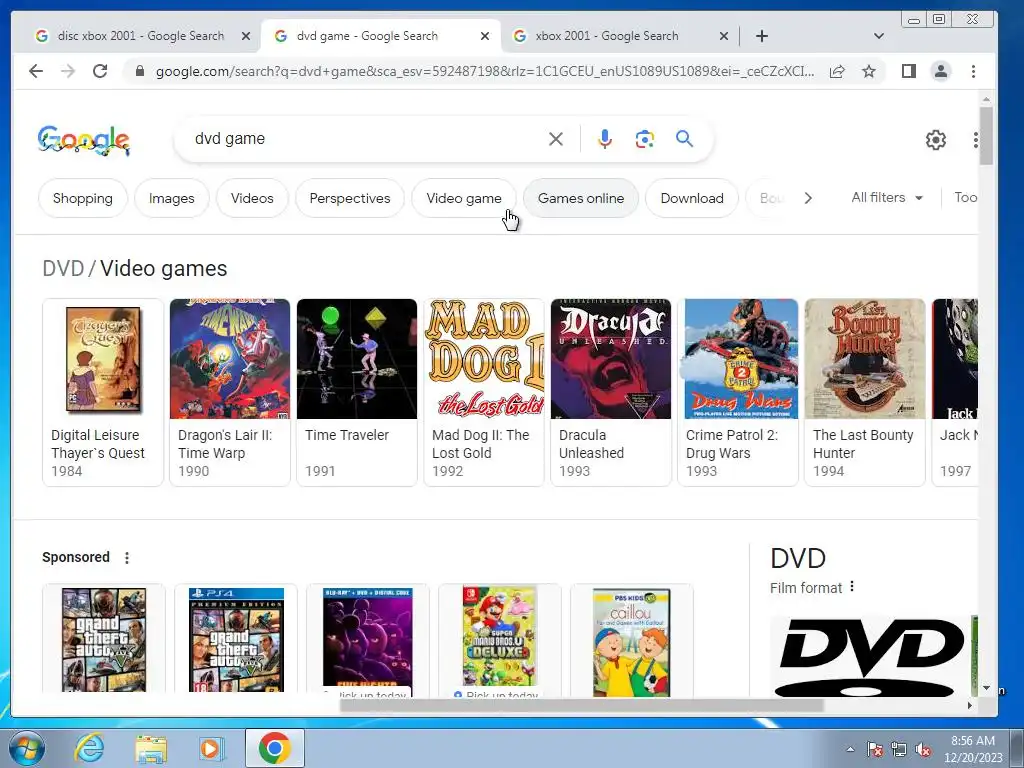Screen dimensions: 1024x768
Task: Open taskbar clock showing 8:56 AM
Action: coord(972,749)
